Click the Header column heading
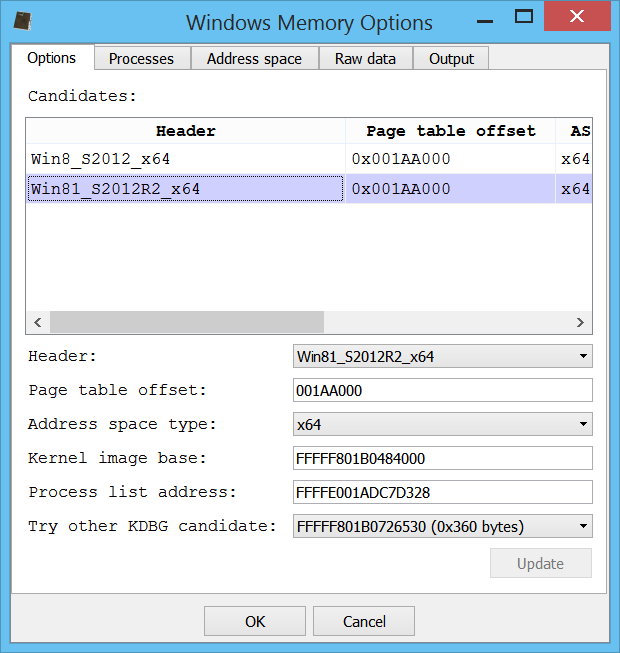This screenshot has height=653, width=620. (x=186, y=131)
